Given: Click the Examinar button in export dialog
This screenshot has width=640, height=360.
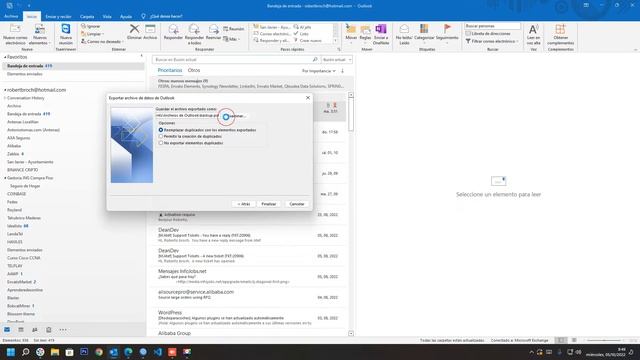Looking at the screenshot, I should point(235,116).
